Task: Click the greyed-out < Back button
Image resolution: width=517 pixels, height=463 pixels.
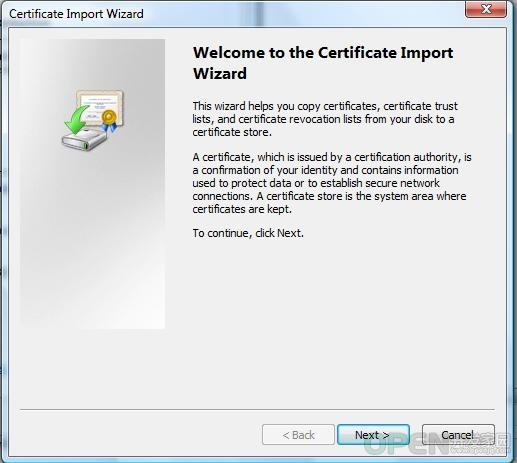Action: pos(298,435)
